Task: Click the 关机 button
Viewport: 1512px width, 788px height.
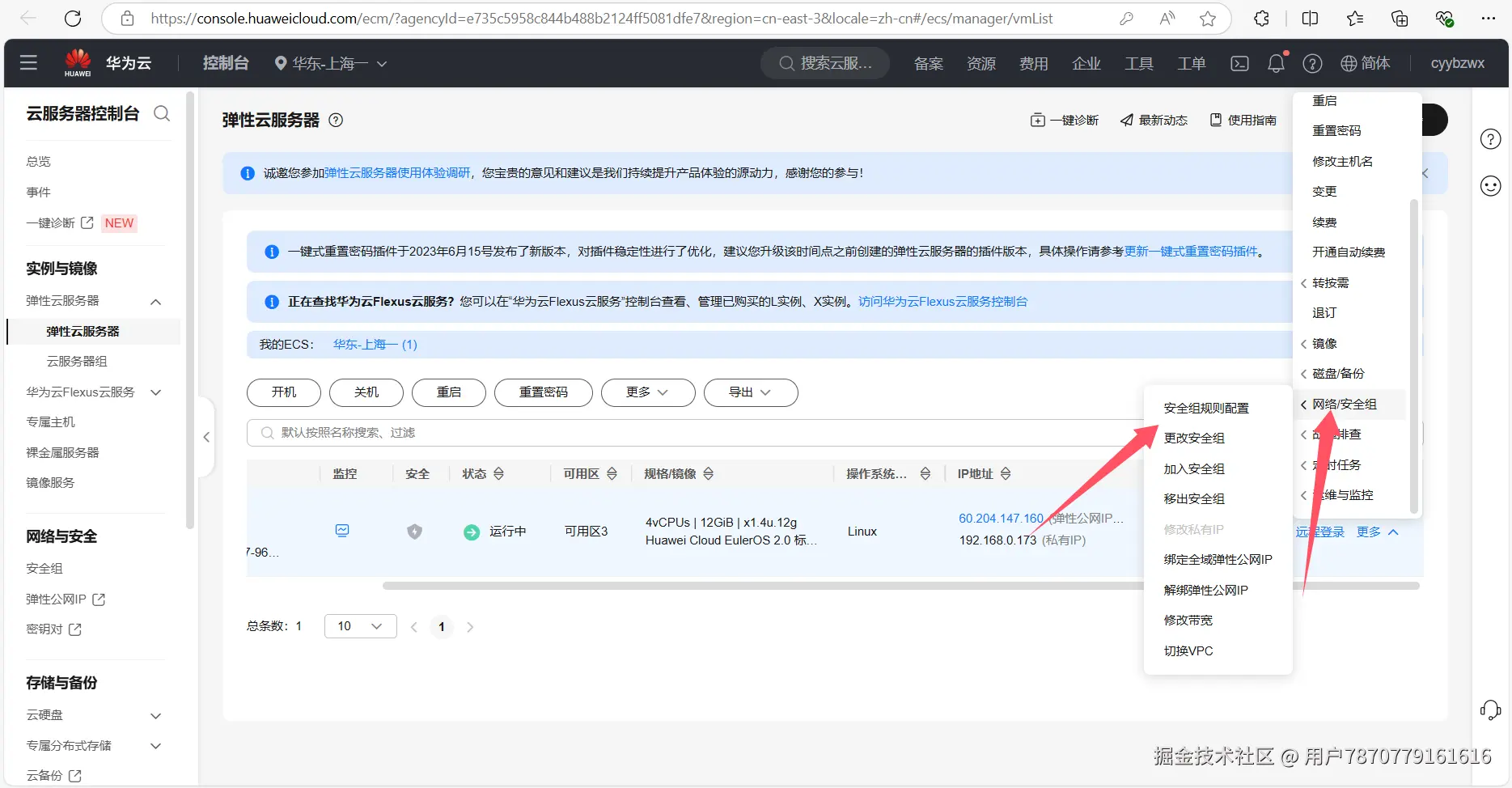Action: pyautogui.click(x=366, y=392)
